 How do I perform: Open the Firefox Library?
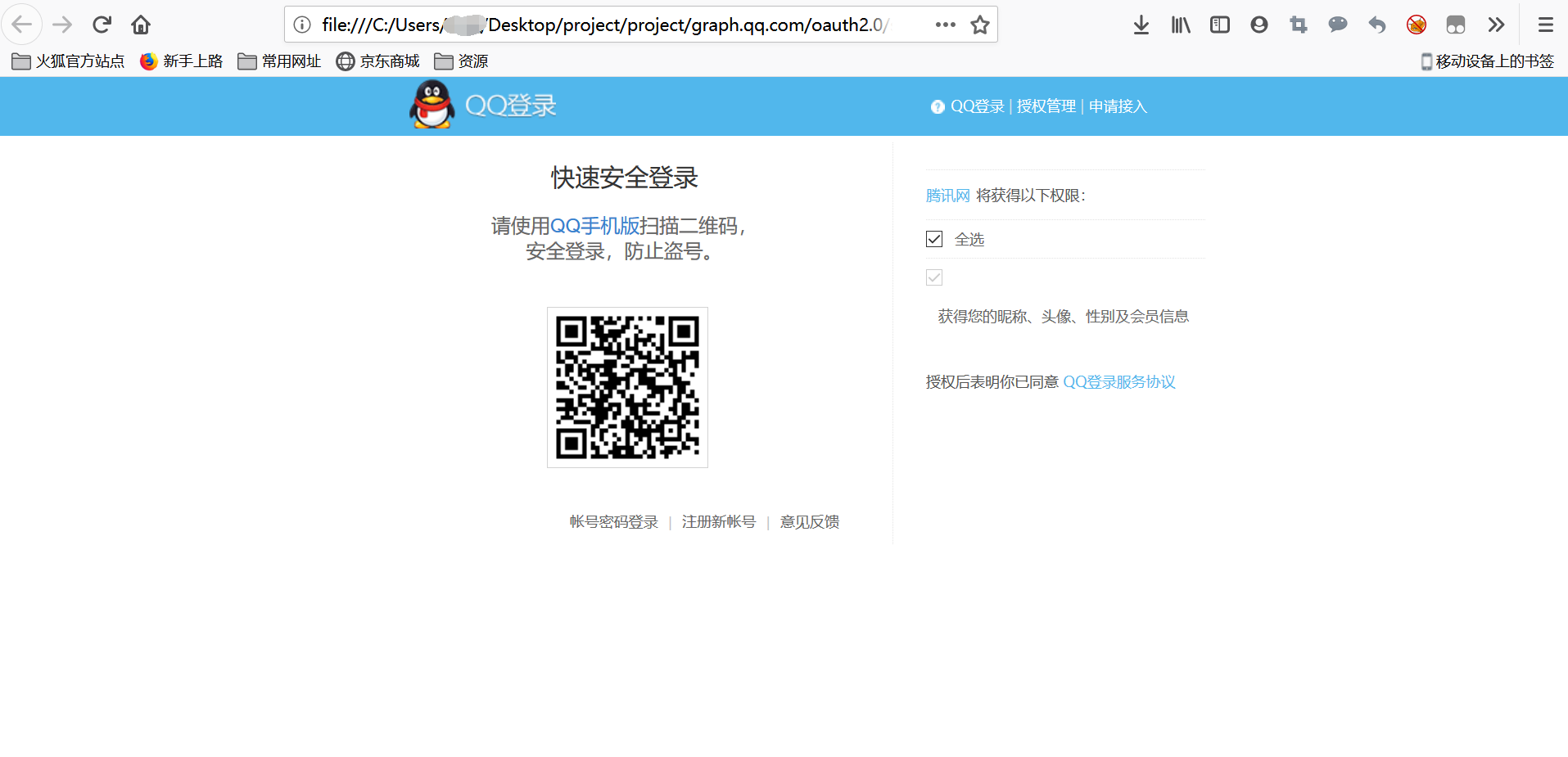(x=1180, y=25)
